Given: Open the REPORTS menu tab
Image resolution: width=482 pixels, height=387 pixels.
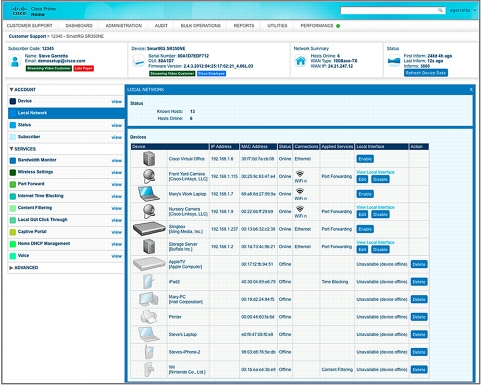Looking at the screenshot, I should coord(244,26).
